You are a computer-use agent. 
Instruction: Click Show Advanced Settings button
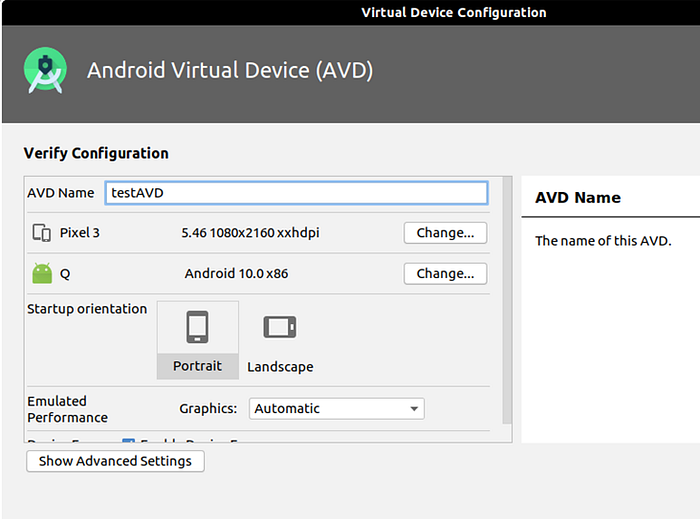click(115, 461)
